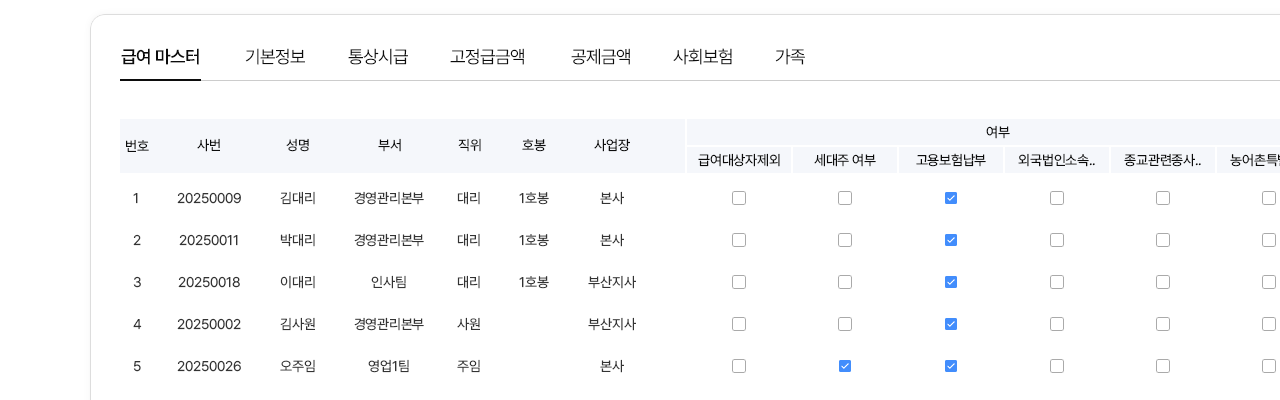Click the 사업장 column header

coord(612,145)
